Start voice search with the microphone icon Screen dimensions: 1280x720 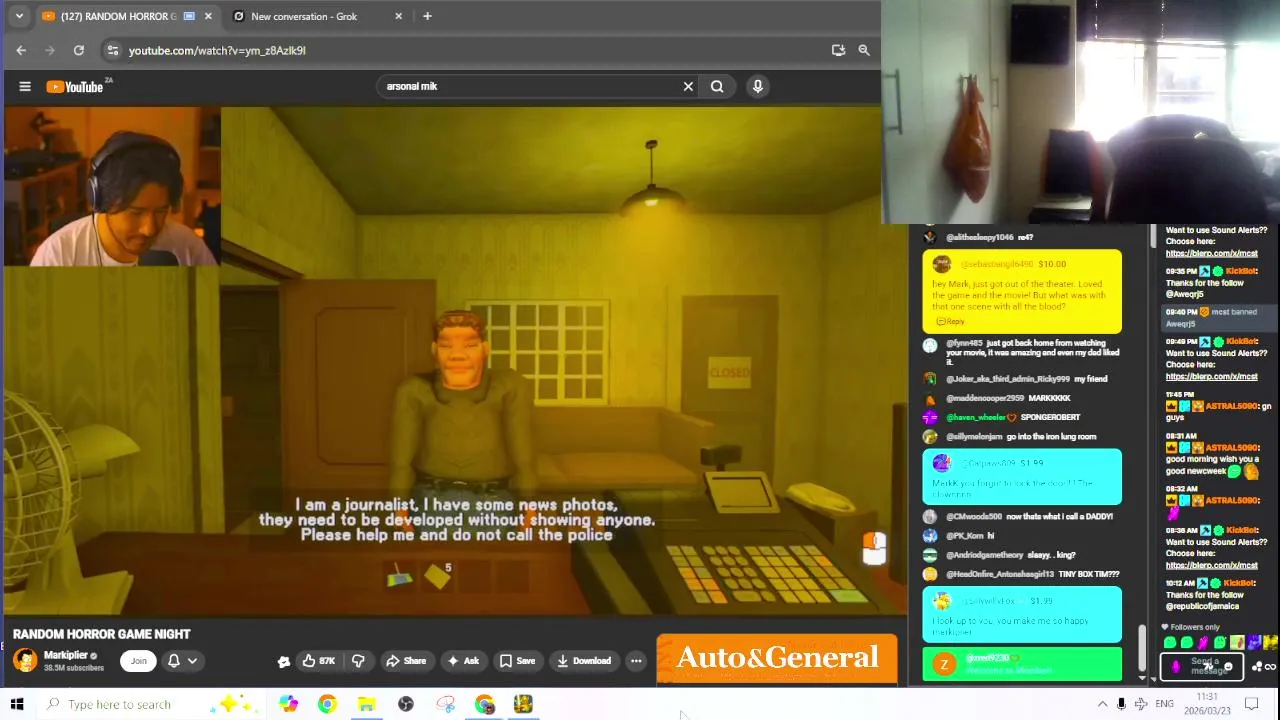pos(758,86)
